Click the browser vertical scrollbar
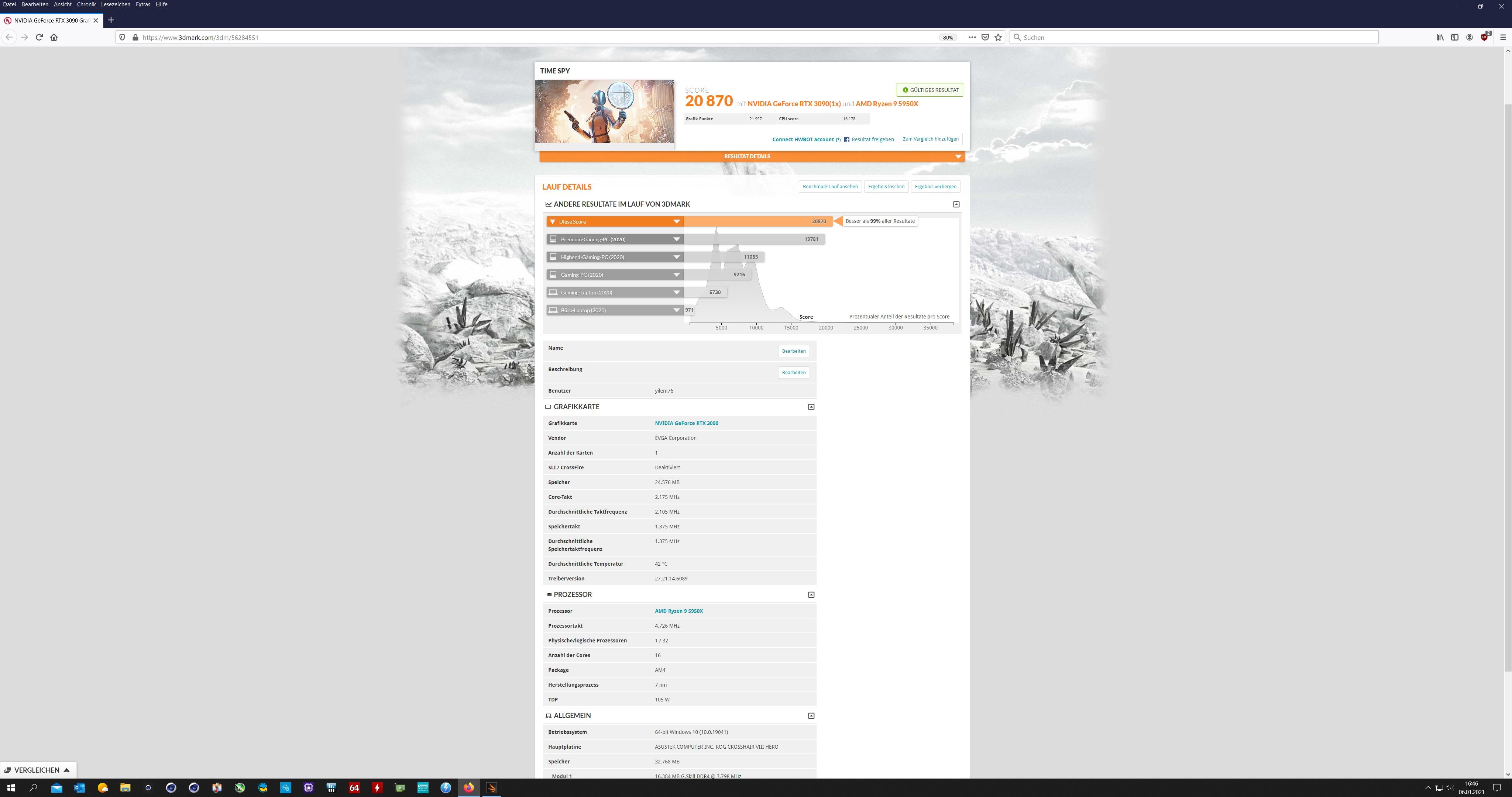The width and height of the screenshot is (1512, 797). click(x=1507, y=387)
